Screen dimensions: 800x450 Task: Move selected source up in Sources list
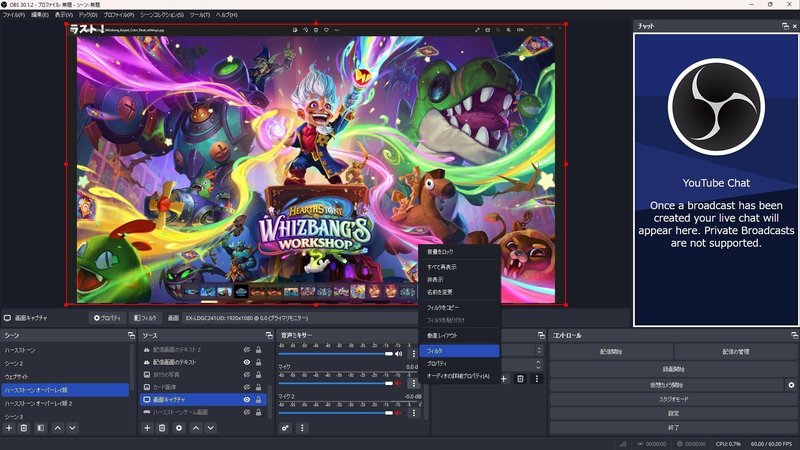tap(196, 428)
